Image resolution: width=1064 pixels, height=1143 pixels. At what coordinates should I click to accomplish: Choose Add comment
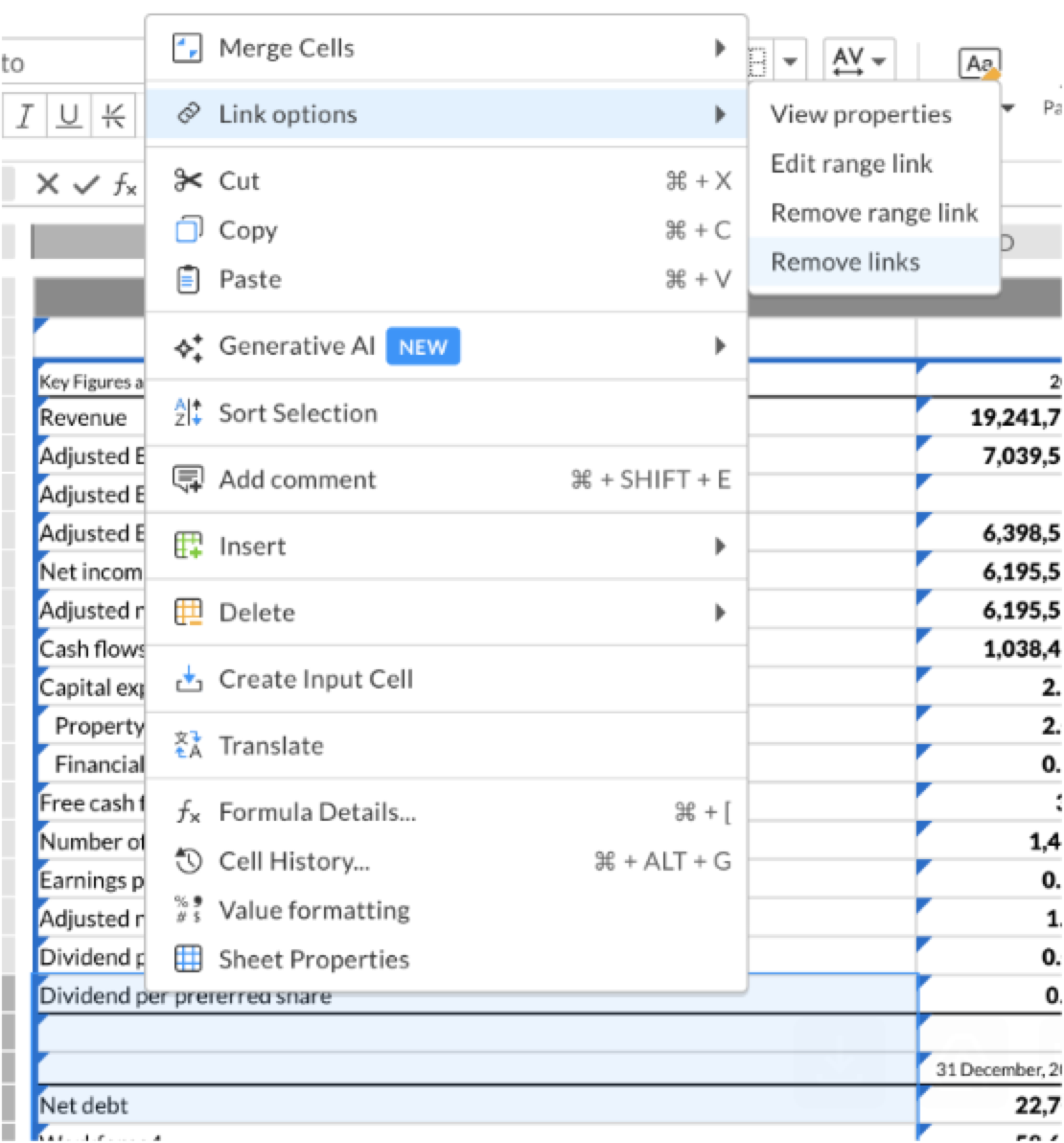[296, 479]
